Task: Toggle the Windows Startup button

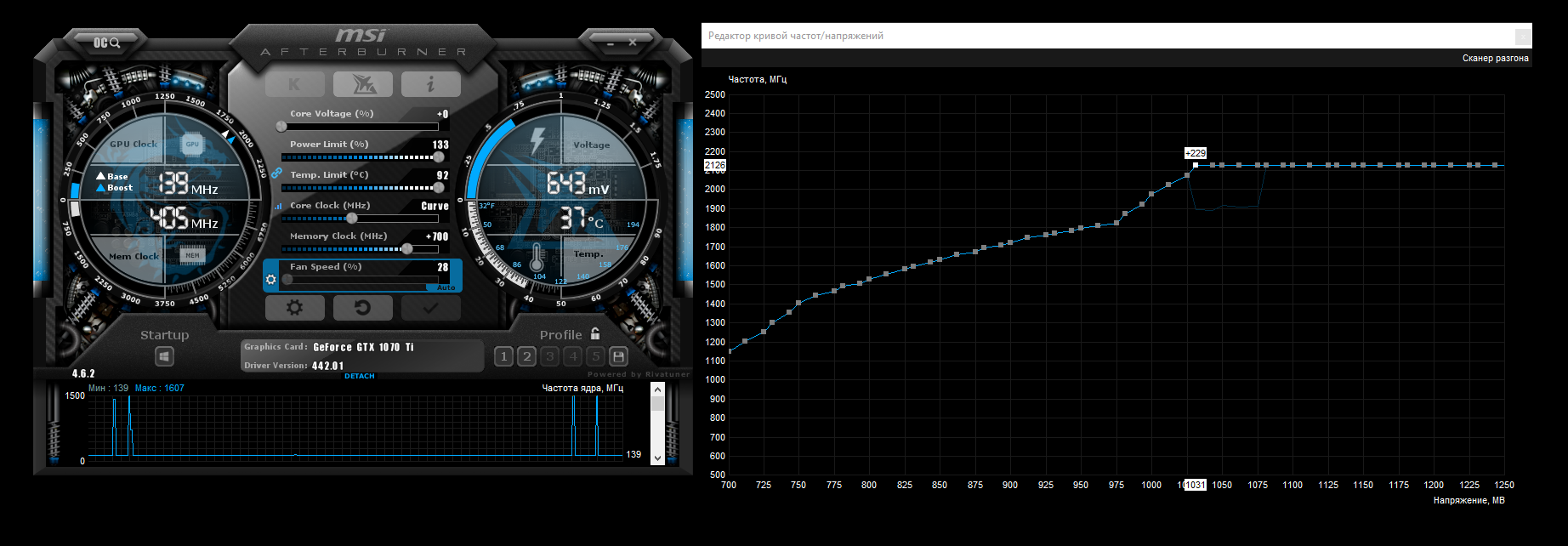Action: coord(164,356)
